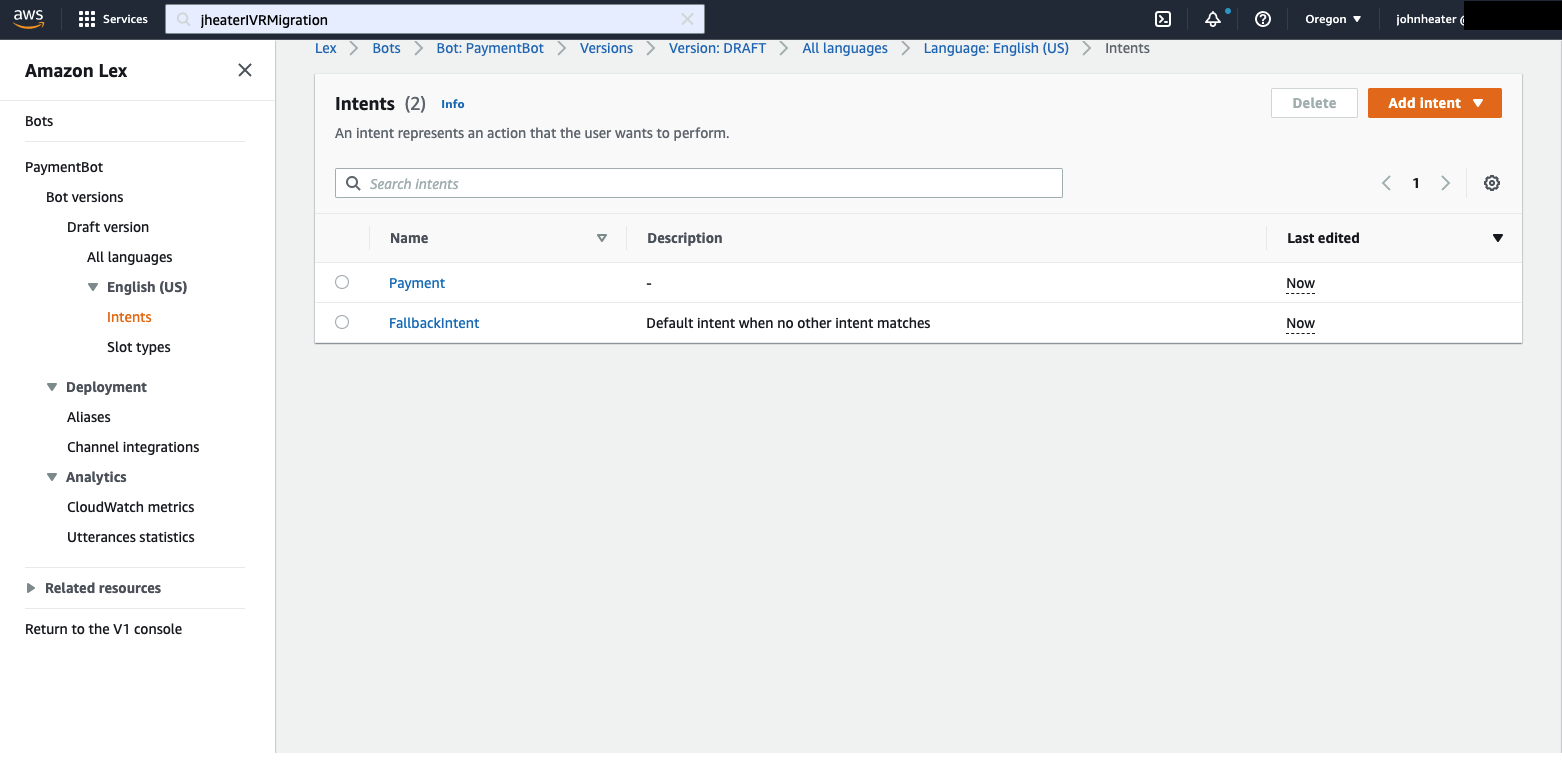
Task: Click the FallbackIntent link
Action: 434,323
